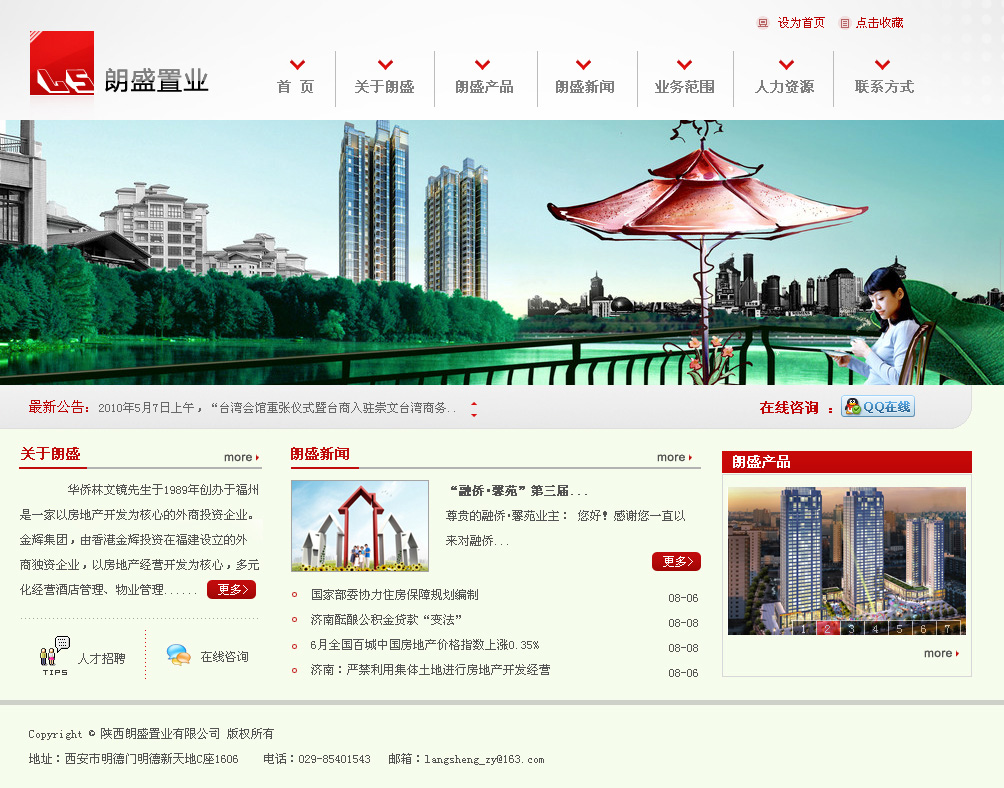1004x788 pixels.
Task: Click the address 西安市明德门明德新天地C座1606
Action: 151,759
